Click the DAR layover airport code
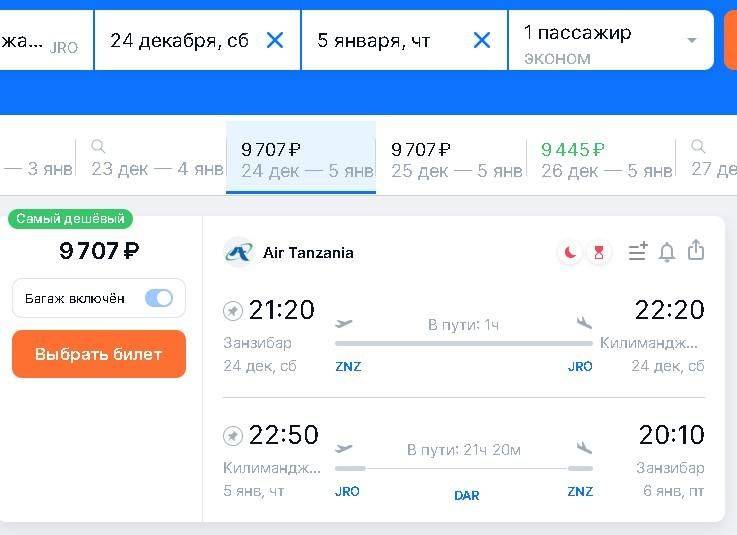Image resolution: width=737 pixels, height=535 pixels. coord(467,495)
